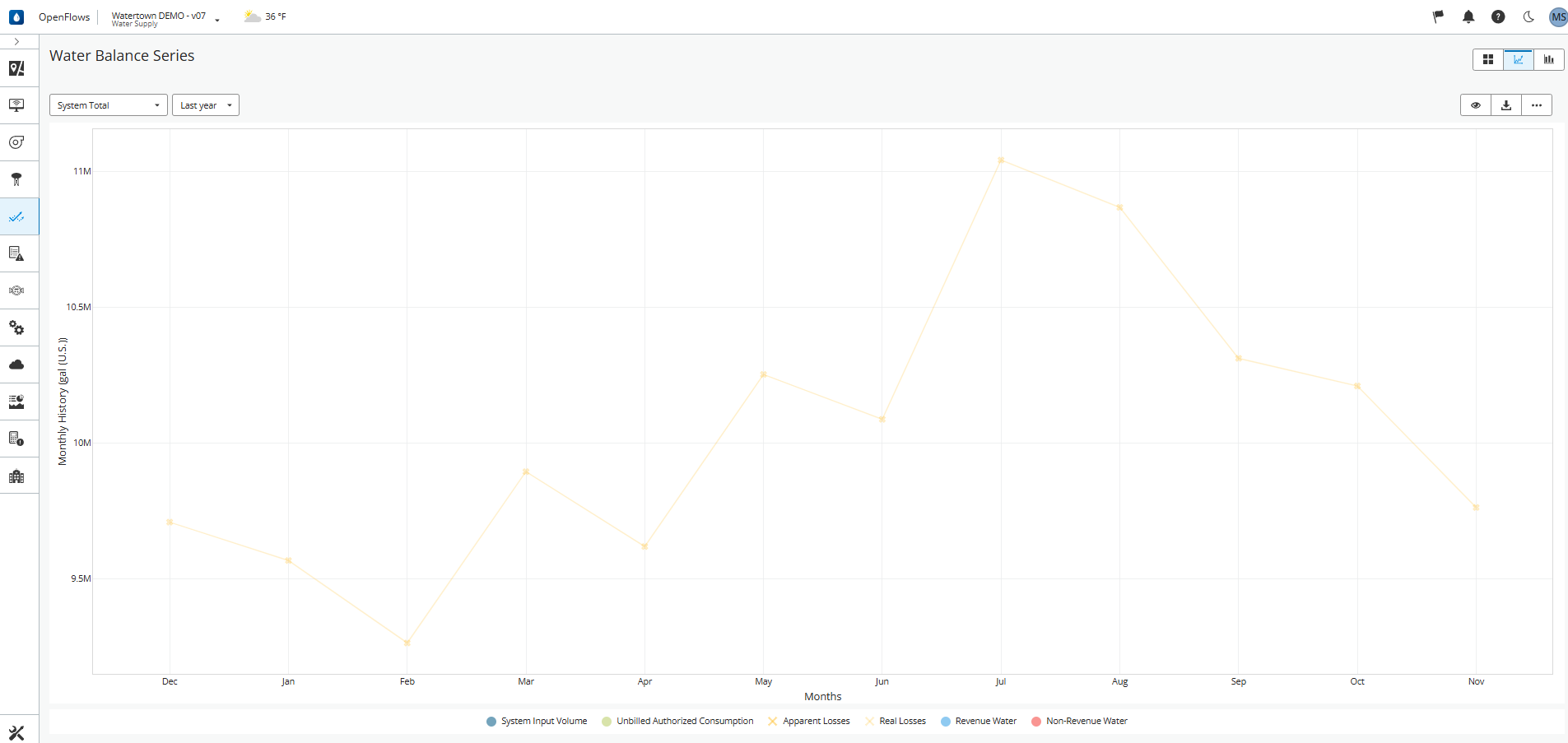1568x743 pixels.
Task: Open the cloud icon in sidebar
Action: pos(16,365)
